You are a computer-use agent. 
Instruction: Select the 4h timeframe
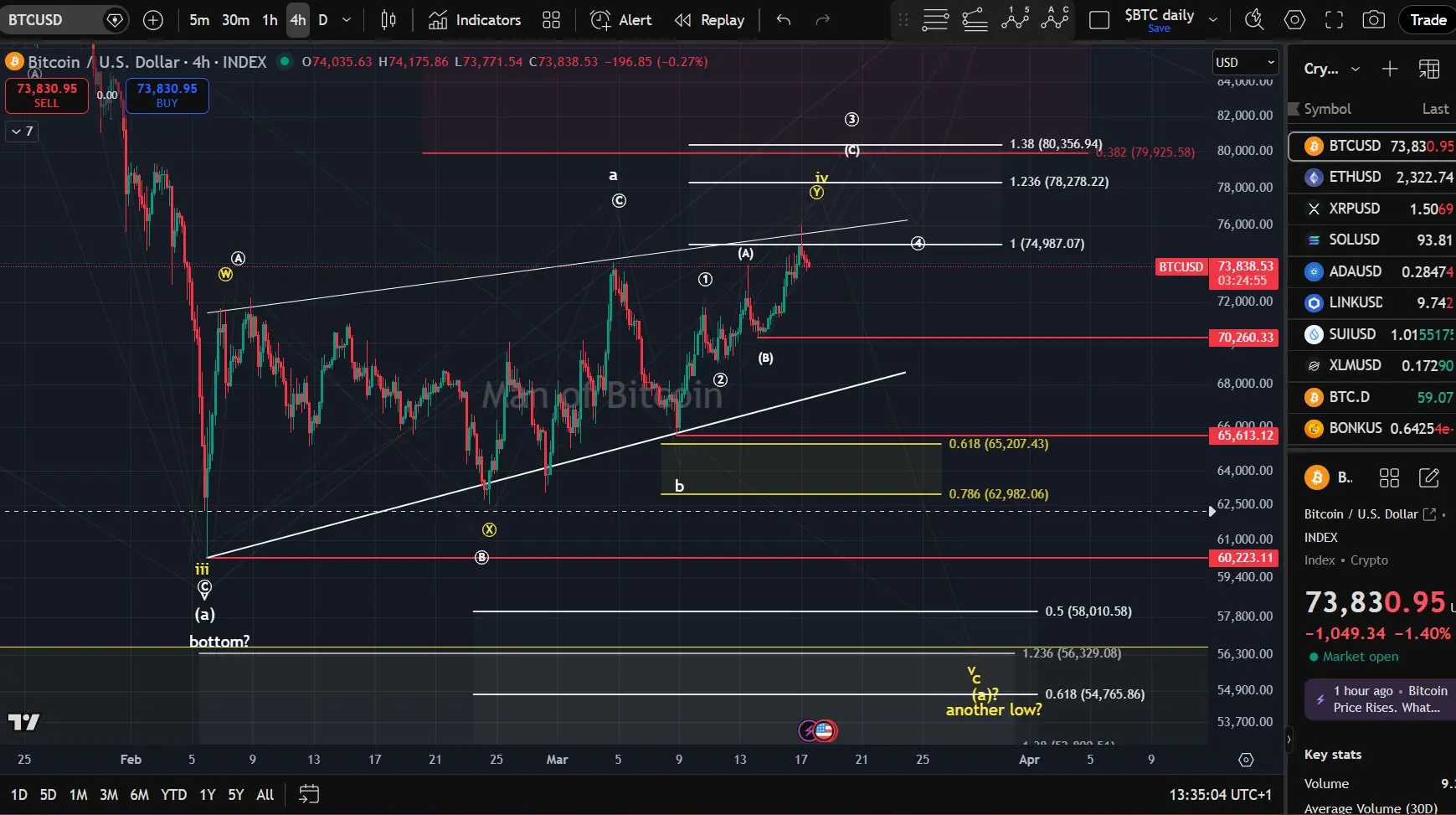coord(298,20)
